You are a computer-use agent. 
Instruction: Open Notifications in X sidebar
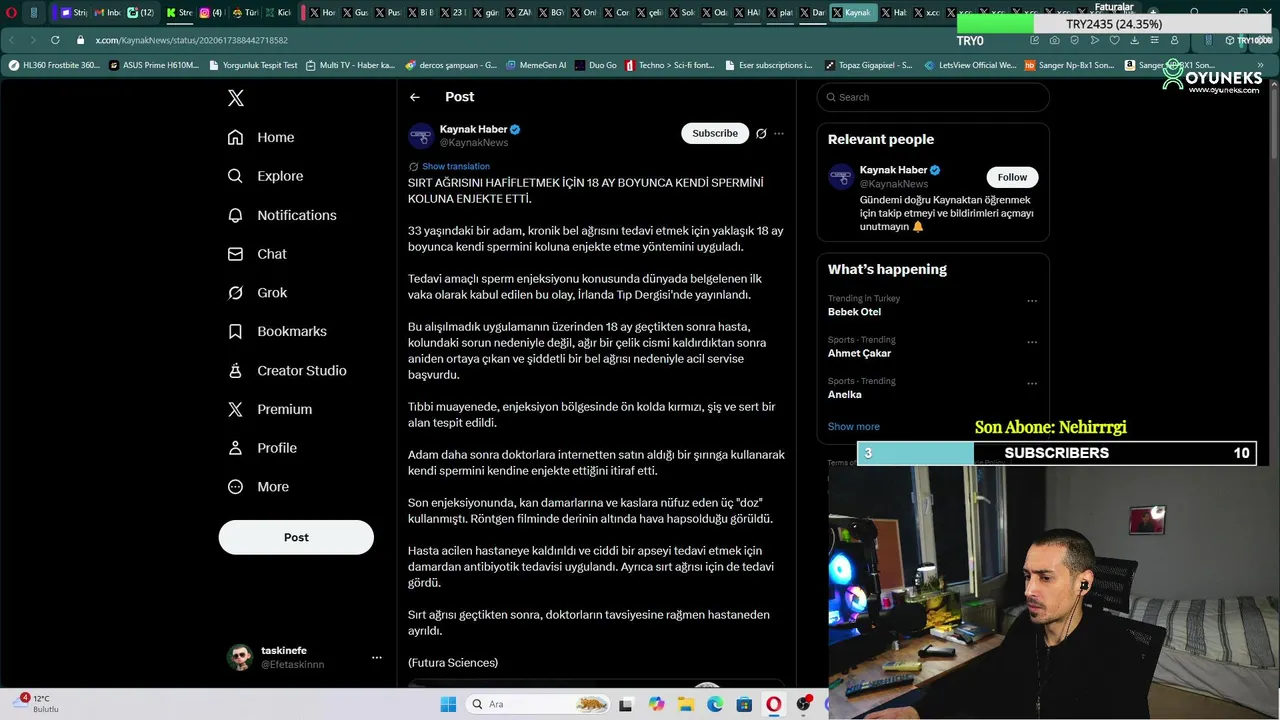tap(282, 215)
